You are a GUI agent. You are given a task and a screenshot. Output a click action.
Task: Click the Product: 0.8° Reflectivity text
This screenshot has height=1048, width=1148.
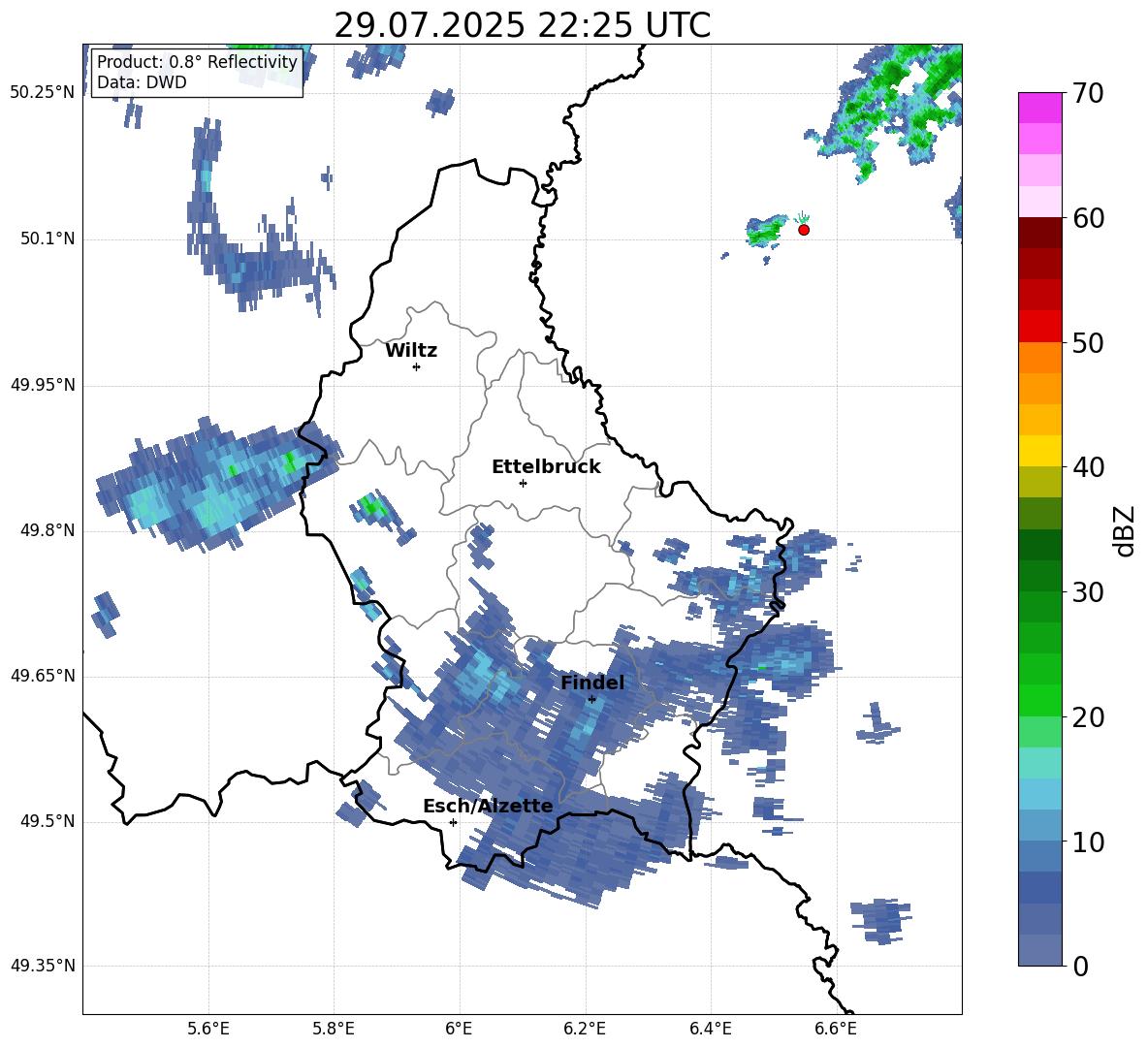197,61
